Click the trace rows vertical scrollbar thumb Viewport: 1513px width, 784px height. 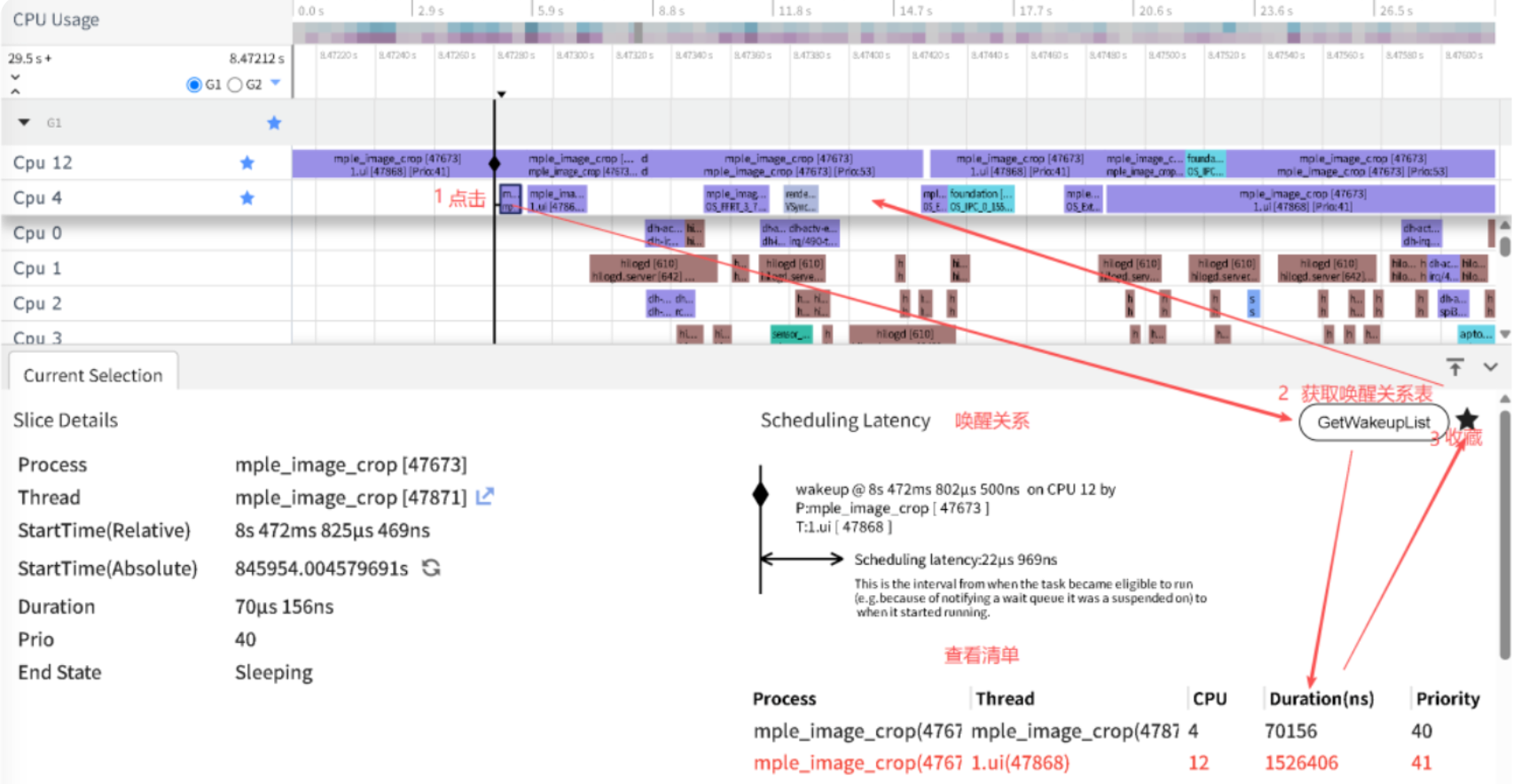point(1504,245)
